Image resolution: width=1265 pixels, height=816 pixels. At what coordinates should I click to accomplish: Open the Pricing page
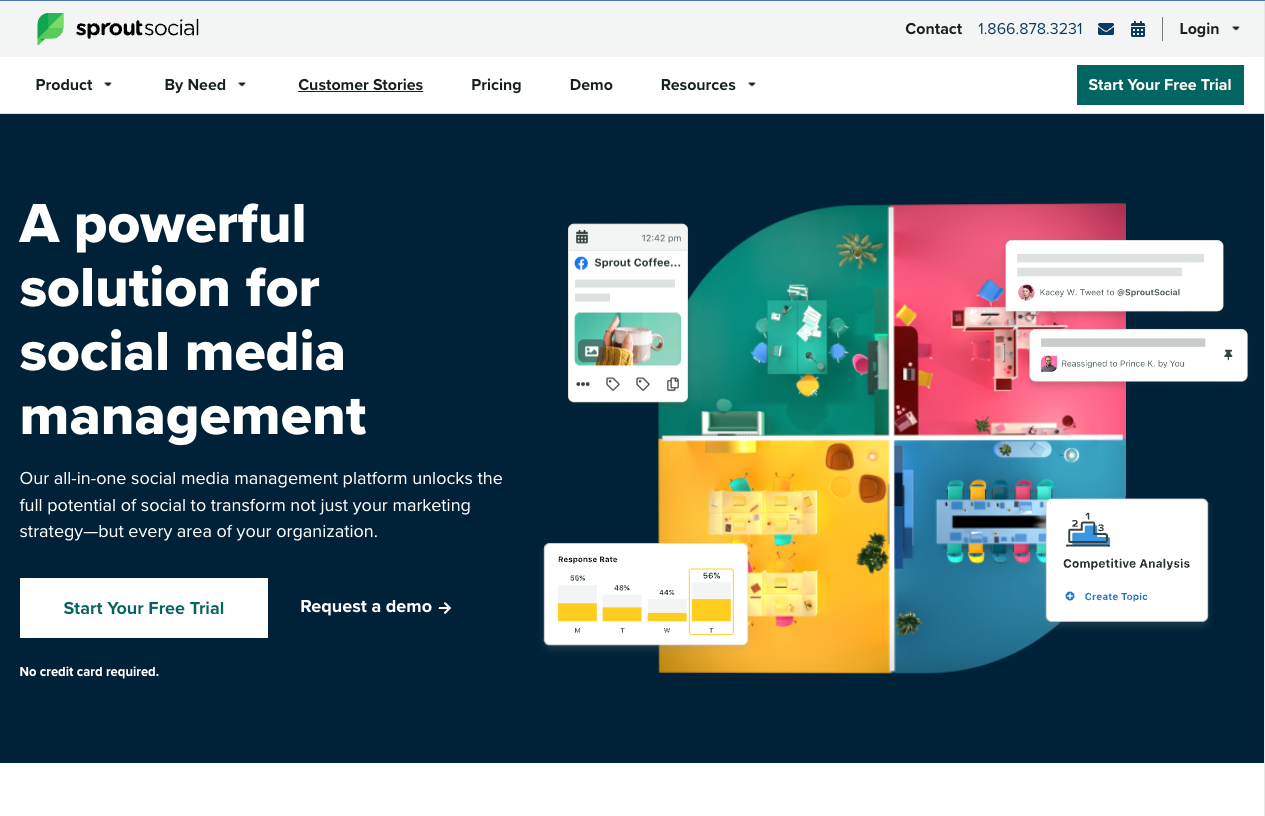496,85
